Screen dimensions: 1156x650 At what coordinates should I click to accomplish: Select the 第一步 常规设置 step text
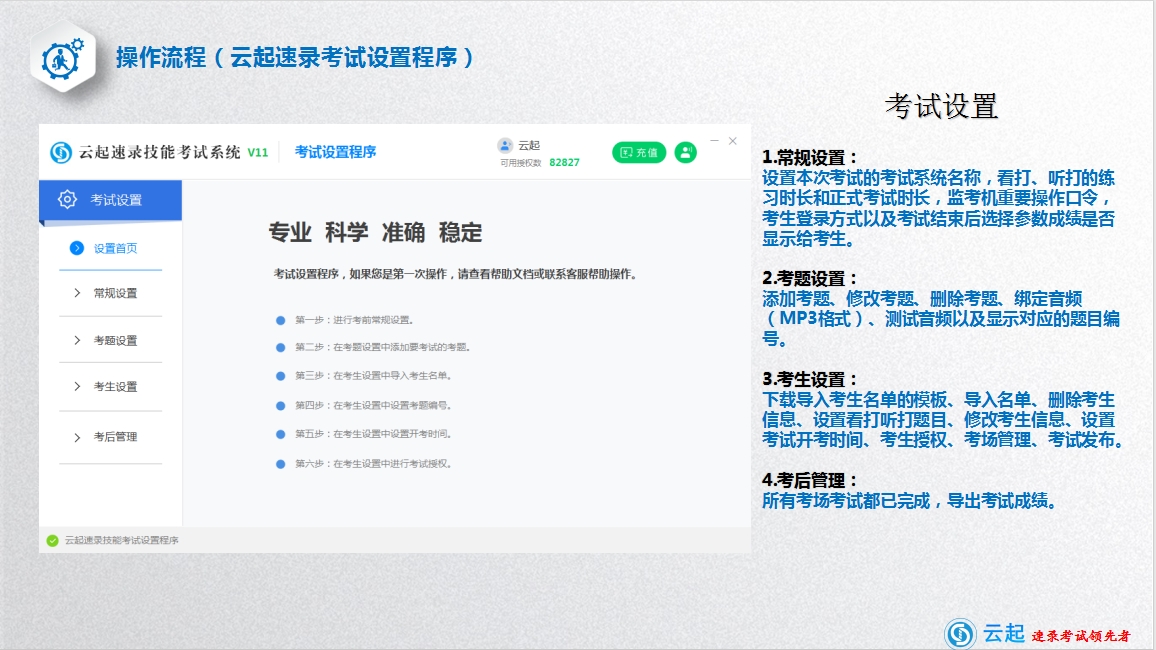[354, 320]
